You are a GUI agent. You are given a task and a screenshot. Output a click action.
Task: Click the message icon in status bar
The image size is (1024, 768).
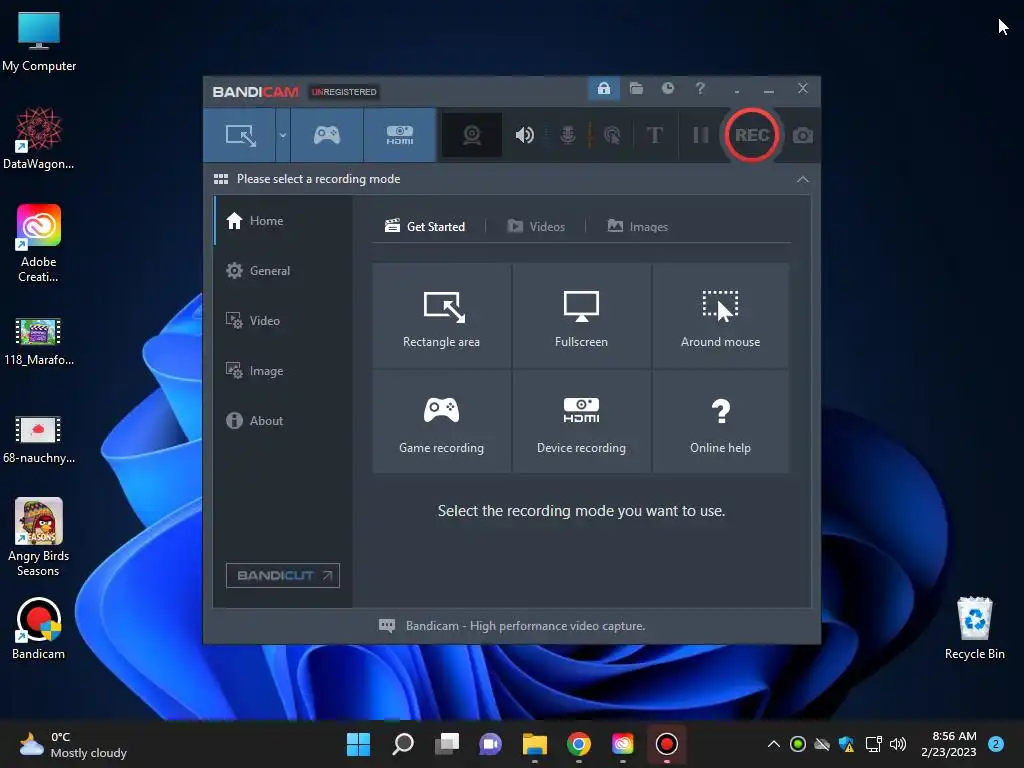point(387,626)
